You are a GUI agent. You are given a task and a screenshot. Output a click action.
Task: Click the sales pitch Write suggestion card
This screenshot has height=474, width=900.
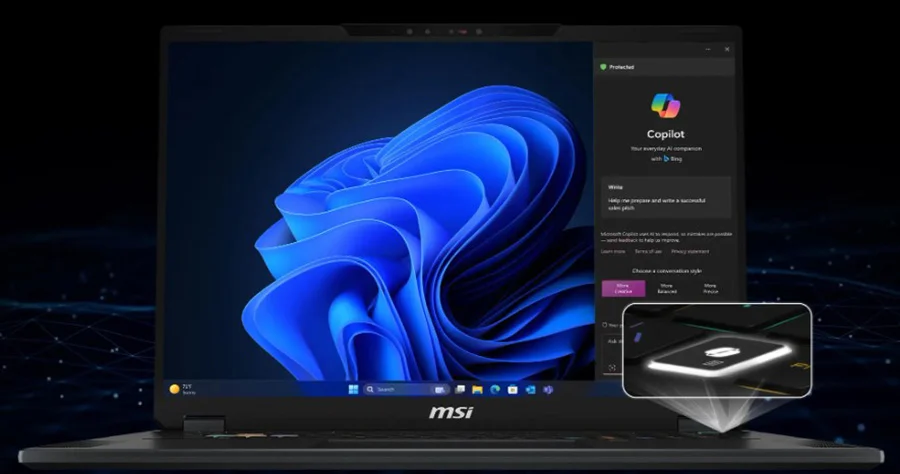tap(666, 197)
